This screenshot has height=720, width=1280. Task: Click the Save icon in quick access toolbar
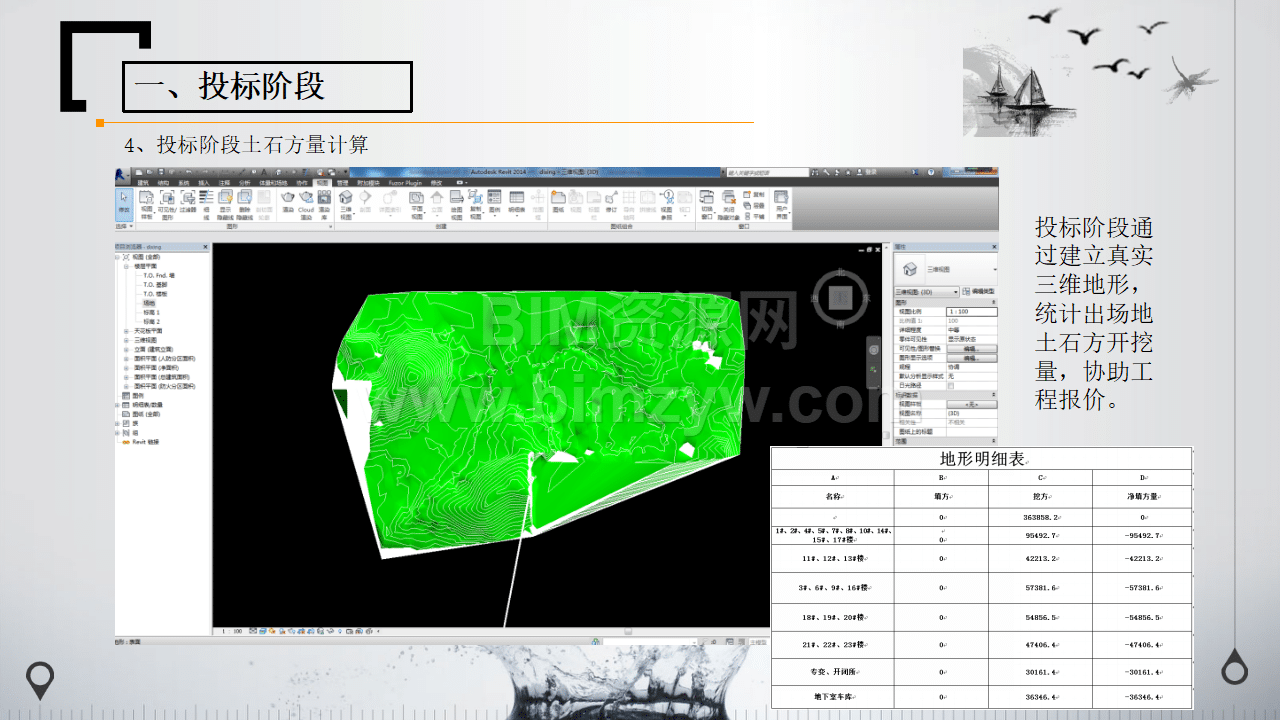(x=161, y=172)
